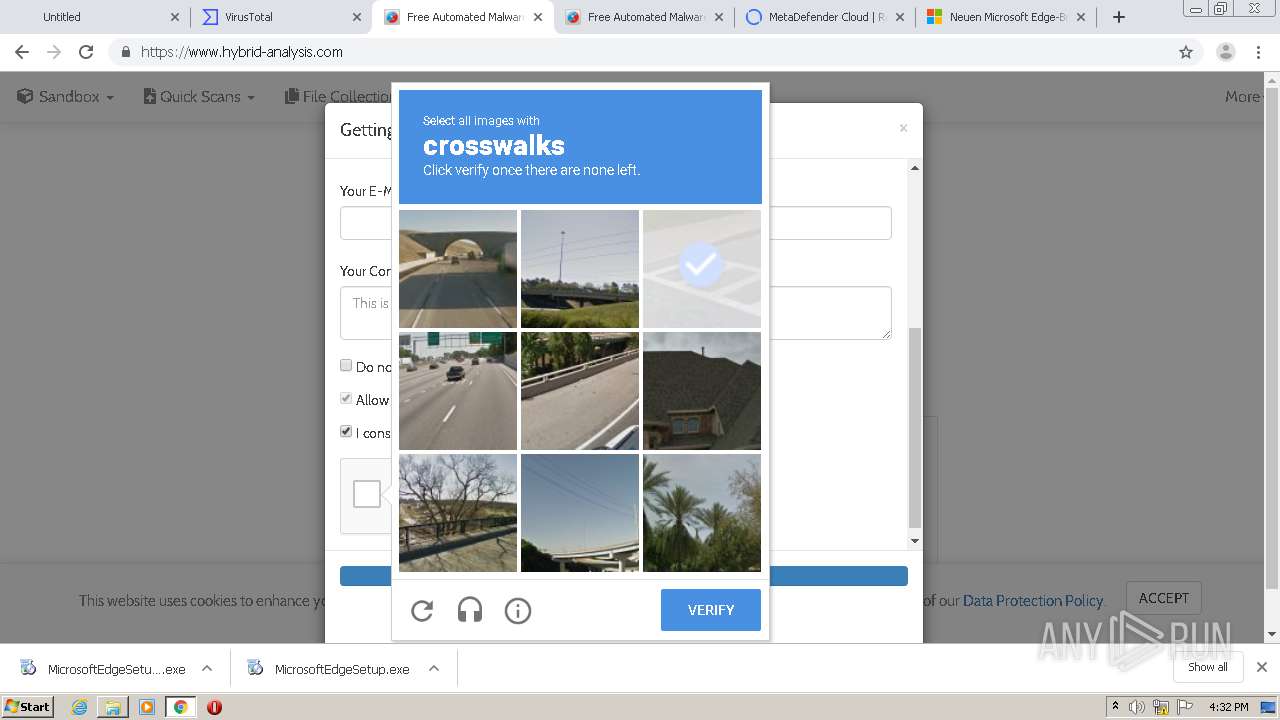
Task: Open Chrome three-dot menu
Action: click(x=1259, y=52)
